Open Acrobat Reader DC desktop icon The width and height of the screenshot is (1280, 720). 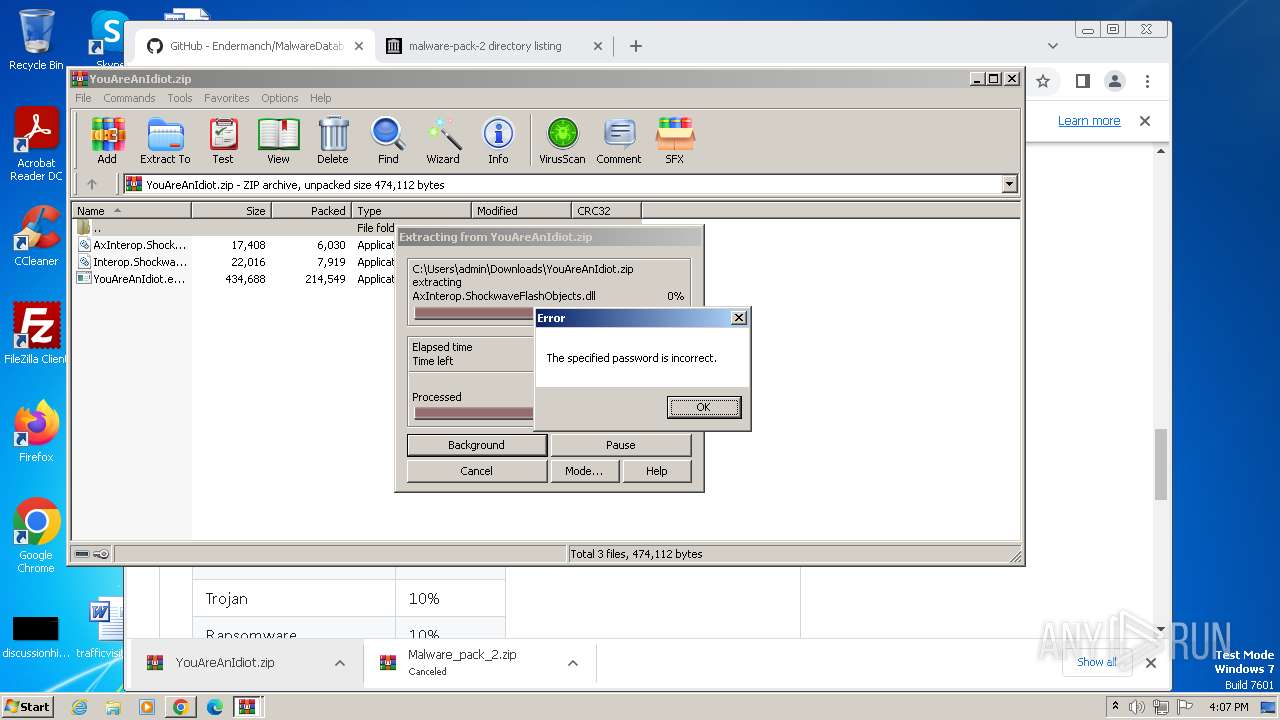coord(36,144)
